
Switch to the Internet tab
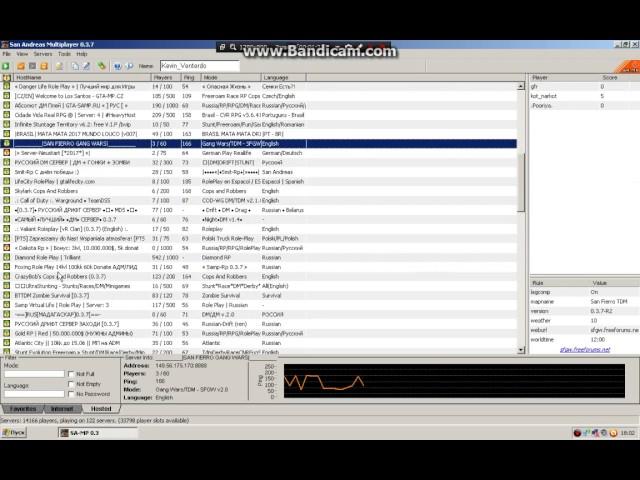coord(62,409)
